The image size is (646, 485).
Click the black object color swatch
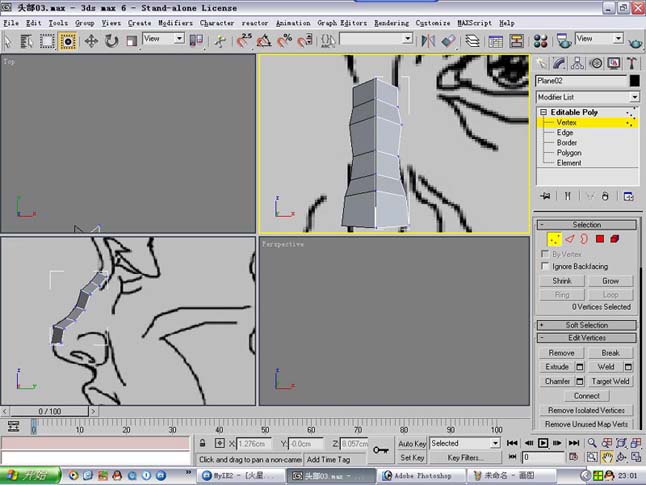pyautogui.click(x=634, y=81)
